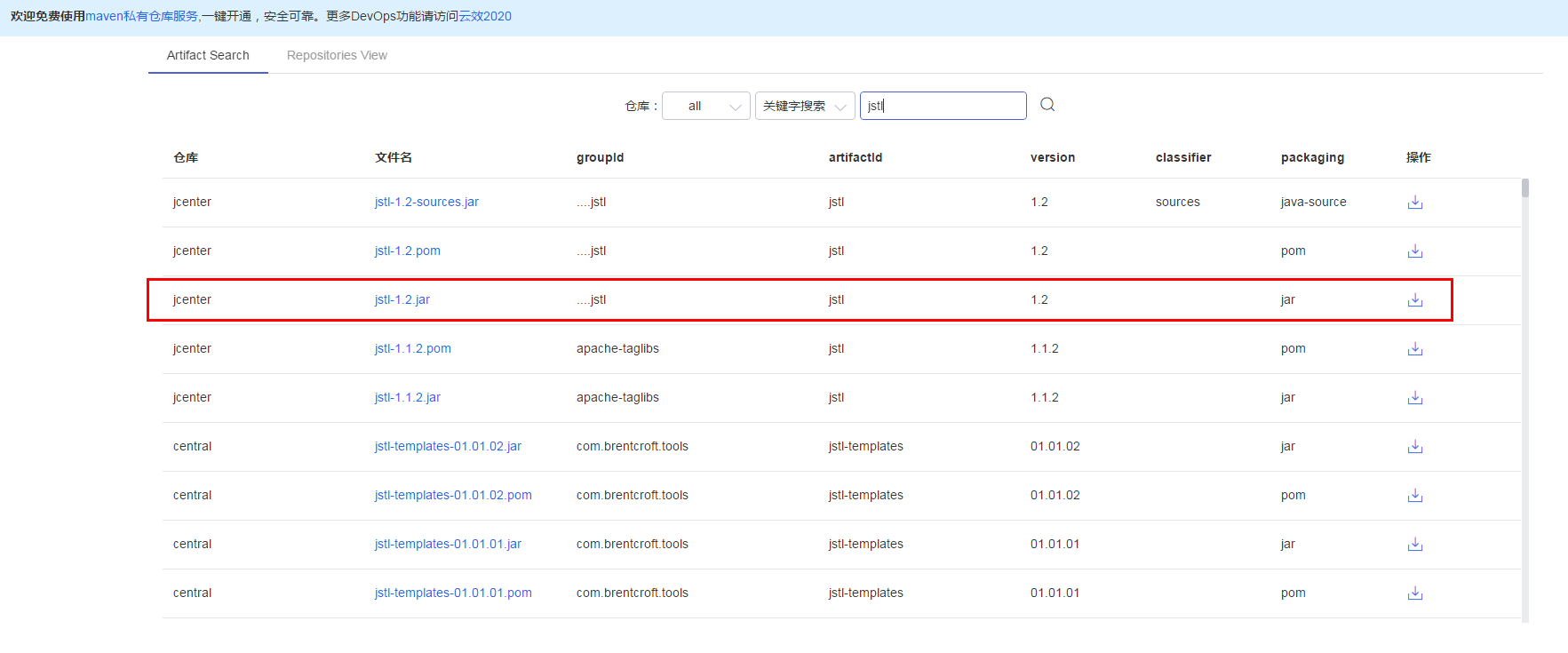Click the results table vertical scrollbar thumb
The width and height of the screenshot is (1568, 653).
tap(1525, 187)
